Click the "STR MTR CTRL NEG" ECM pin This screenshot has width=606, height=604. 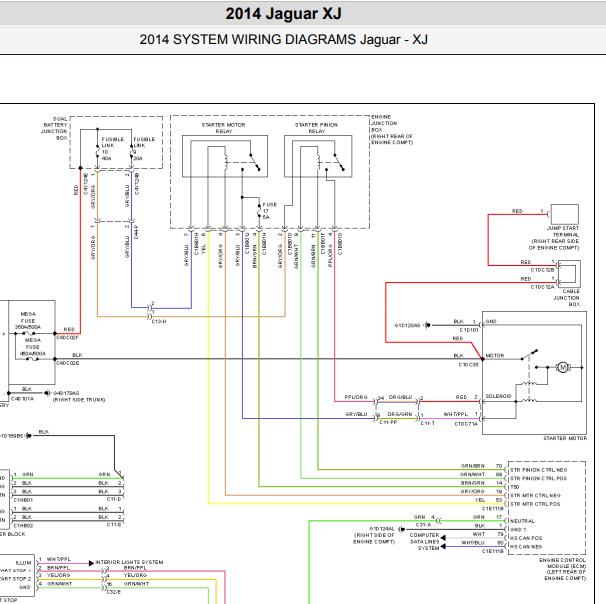click(535, 495)
